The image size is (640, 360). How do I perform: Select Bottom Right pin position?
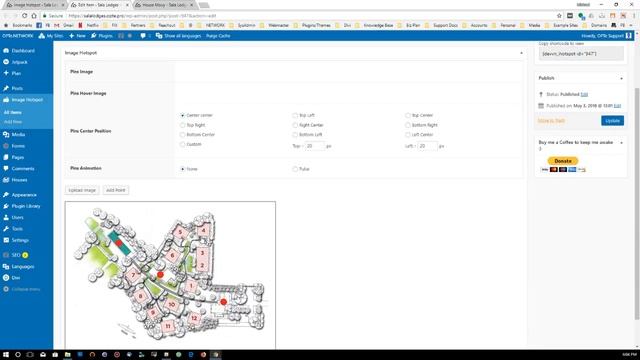[407, 125]
